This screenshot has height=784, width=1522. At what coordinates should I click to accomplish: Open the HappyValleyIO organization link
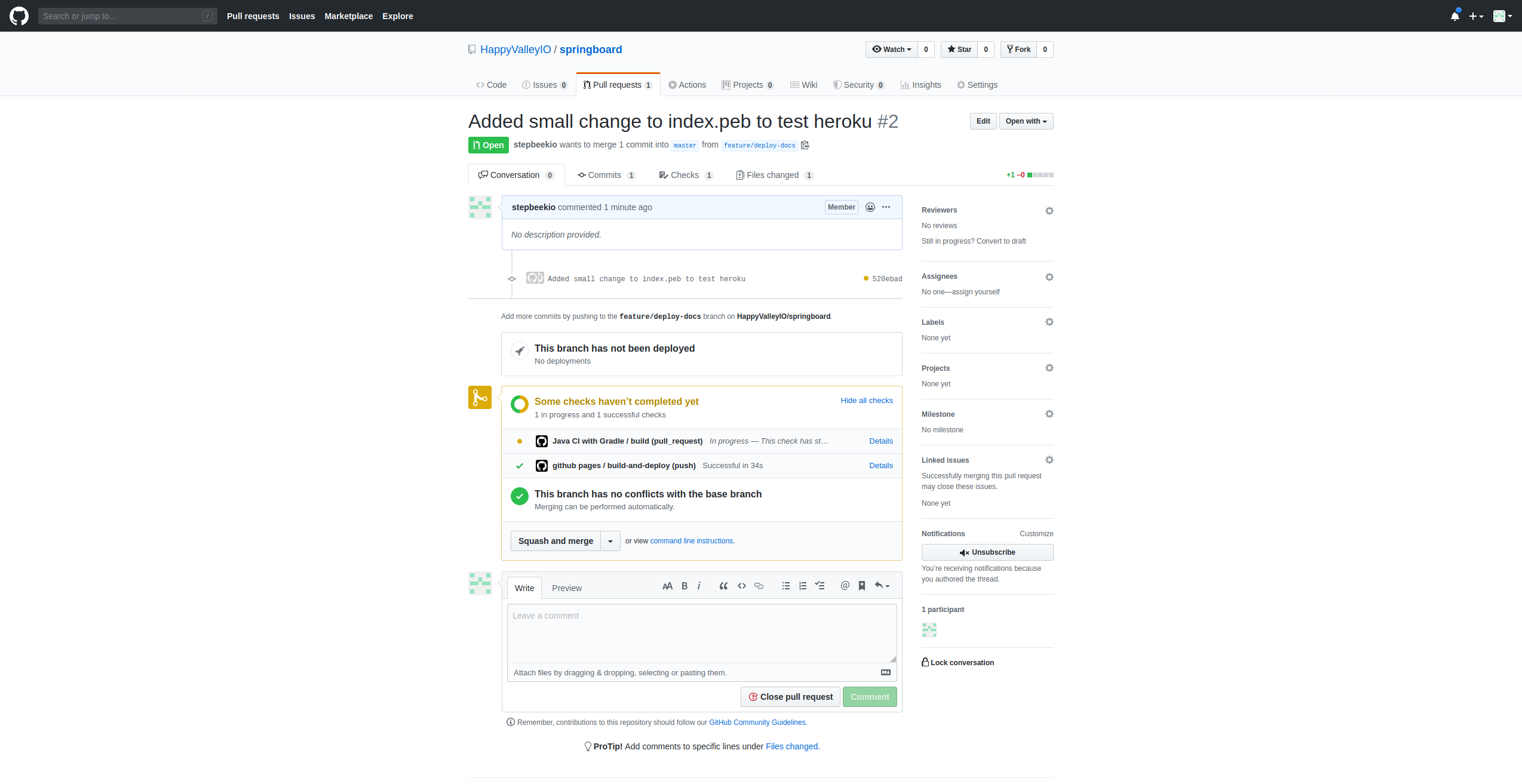(x=515, y=50)
